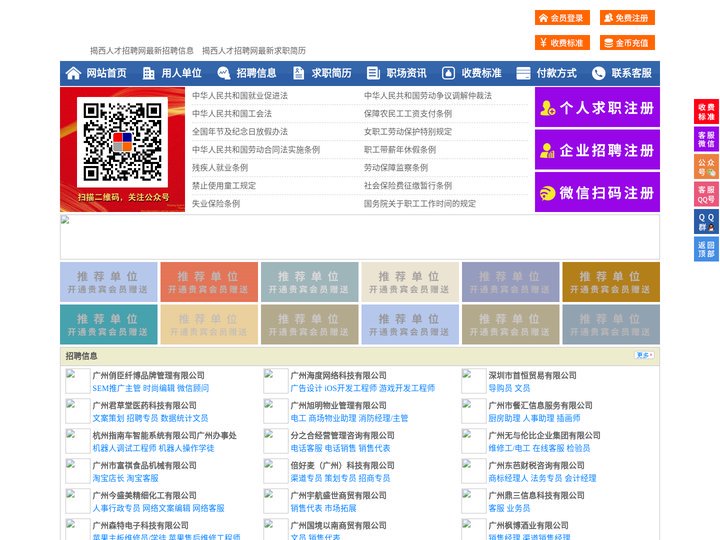
Task: Open 失业保险条例 link
Action: (x=216, y=203)
